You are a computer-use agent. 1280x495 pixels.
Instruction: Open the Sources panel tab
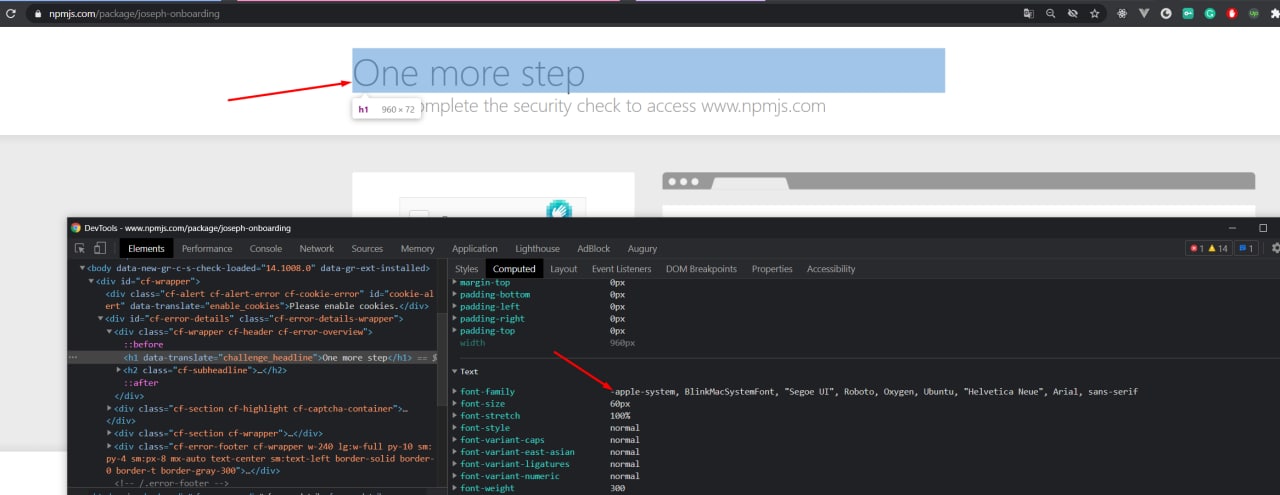coord(367,248)
